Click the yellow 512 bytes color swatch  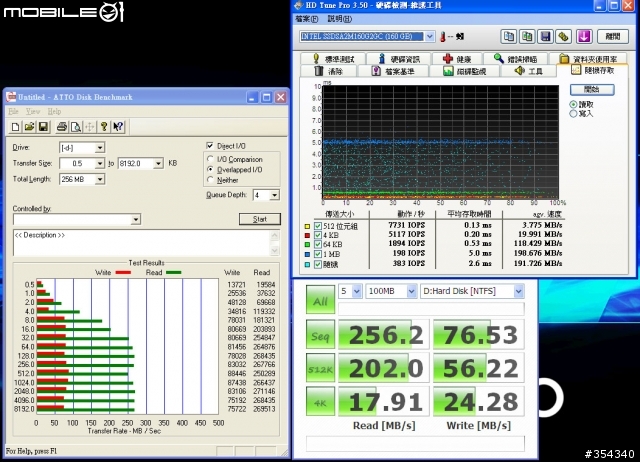pyautogui.click(x=307, y=226)
